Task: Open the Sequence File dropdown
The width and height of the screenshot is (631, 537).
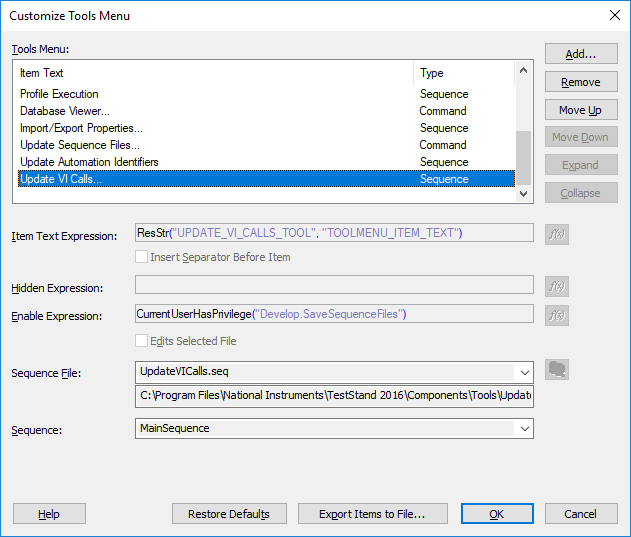Action: 524,372
